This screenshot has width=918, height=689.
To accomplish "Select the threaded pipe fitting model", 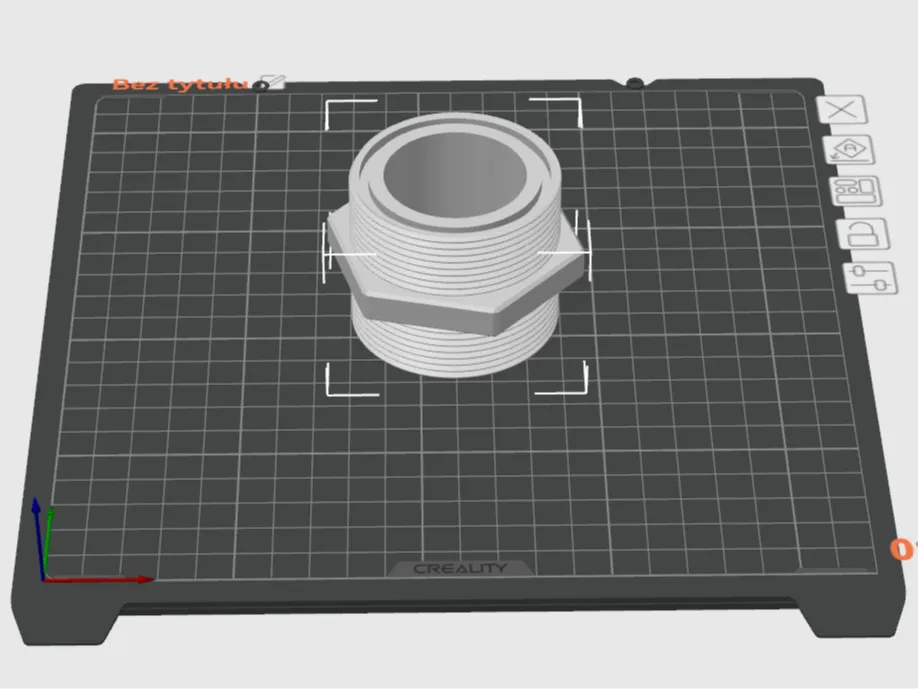I will click(x=455, y=245).
